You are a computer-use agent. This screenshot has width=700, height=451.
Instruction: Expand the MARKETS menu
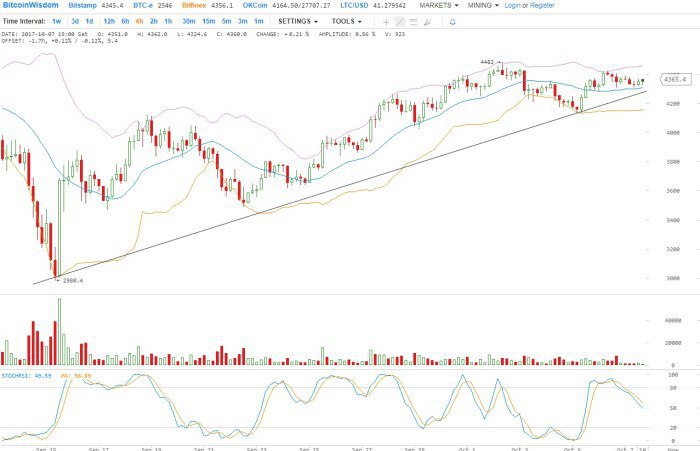pos(438,5)
